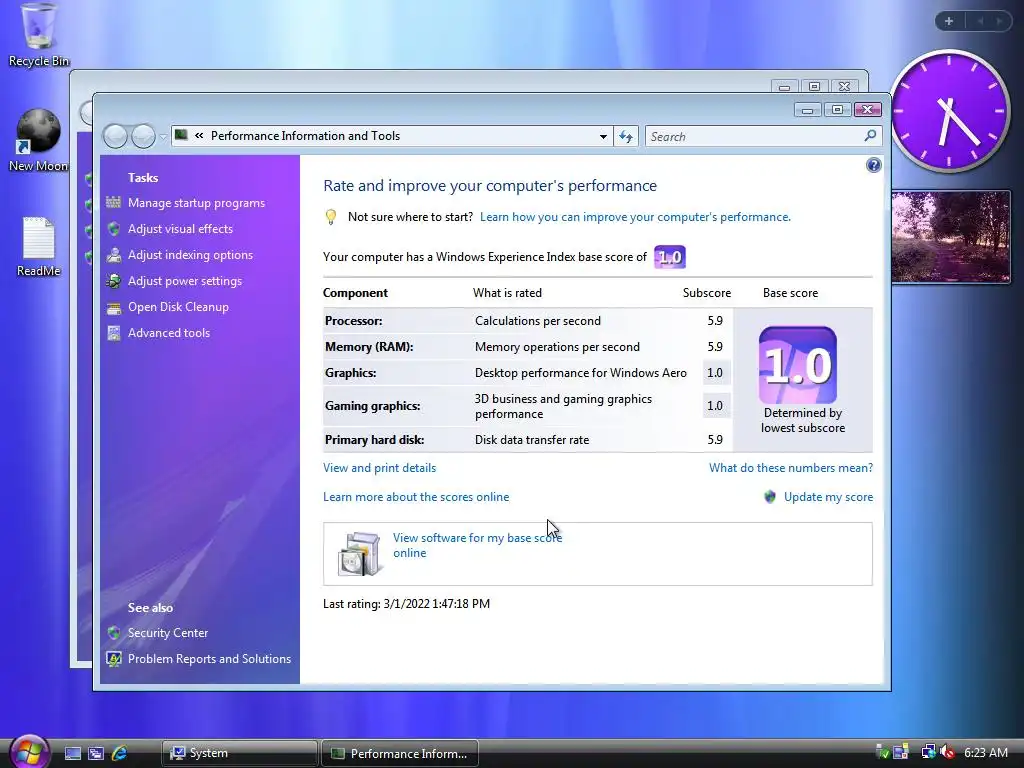Click the sidebar clock gadget
The image size is (1024, 768).
pos(950,111)
